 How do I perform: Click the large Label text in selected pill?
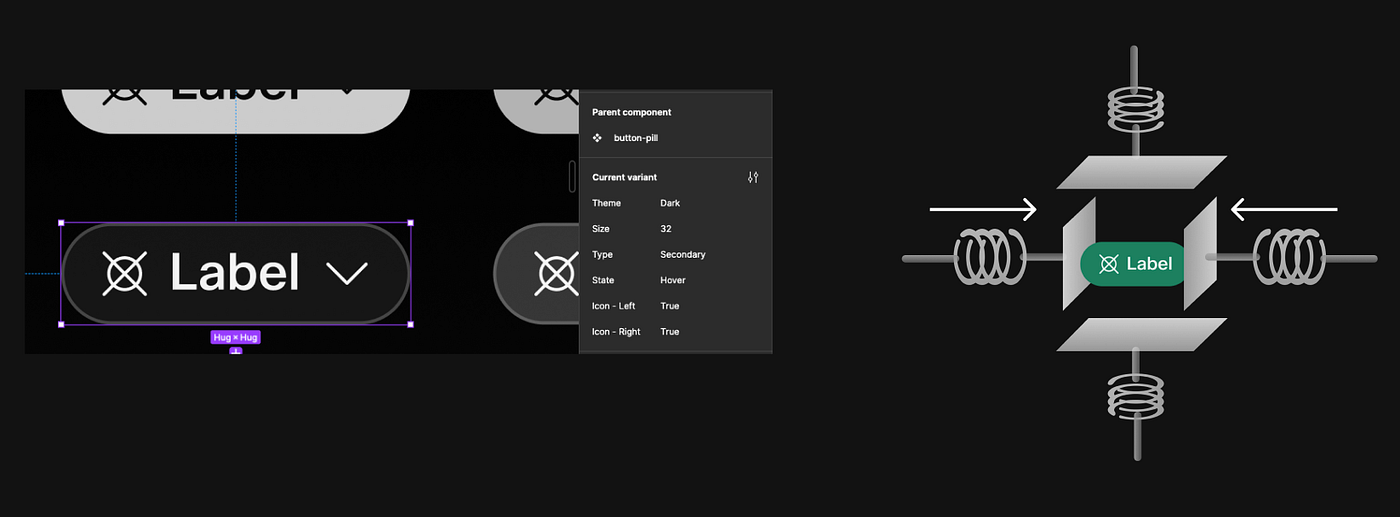click(235, 272)
